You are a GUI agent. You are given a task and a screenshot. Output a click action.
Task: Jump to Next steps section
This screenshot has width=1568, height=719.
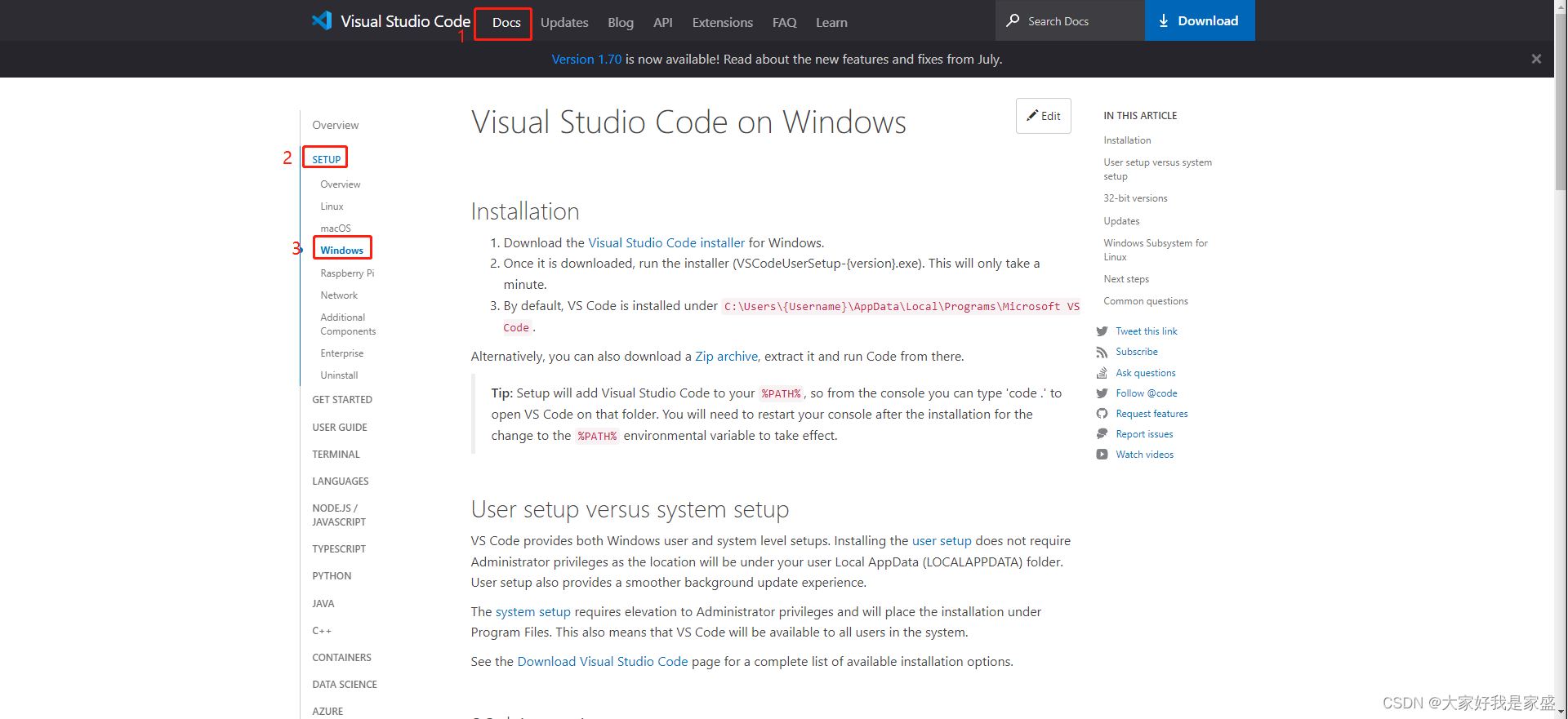click(1126, 279)
